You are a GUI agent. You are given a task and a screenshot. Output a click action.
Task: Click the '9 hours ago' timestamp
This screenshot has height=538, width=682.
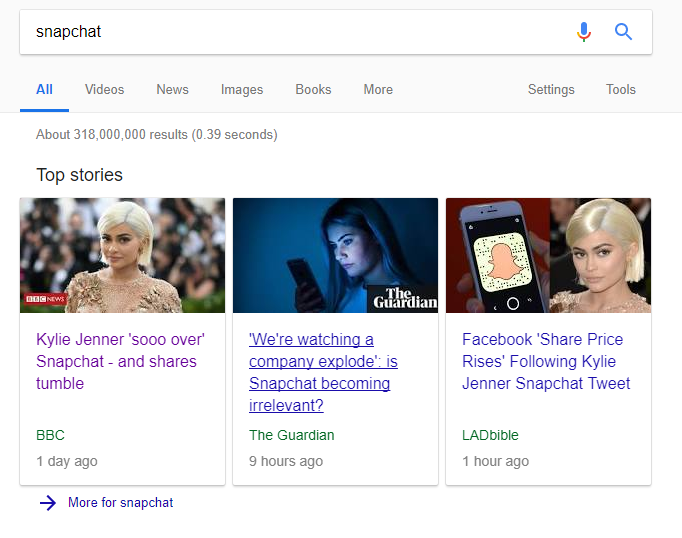[x=286, y=461]
